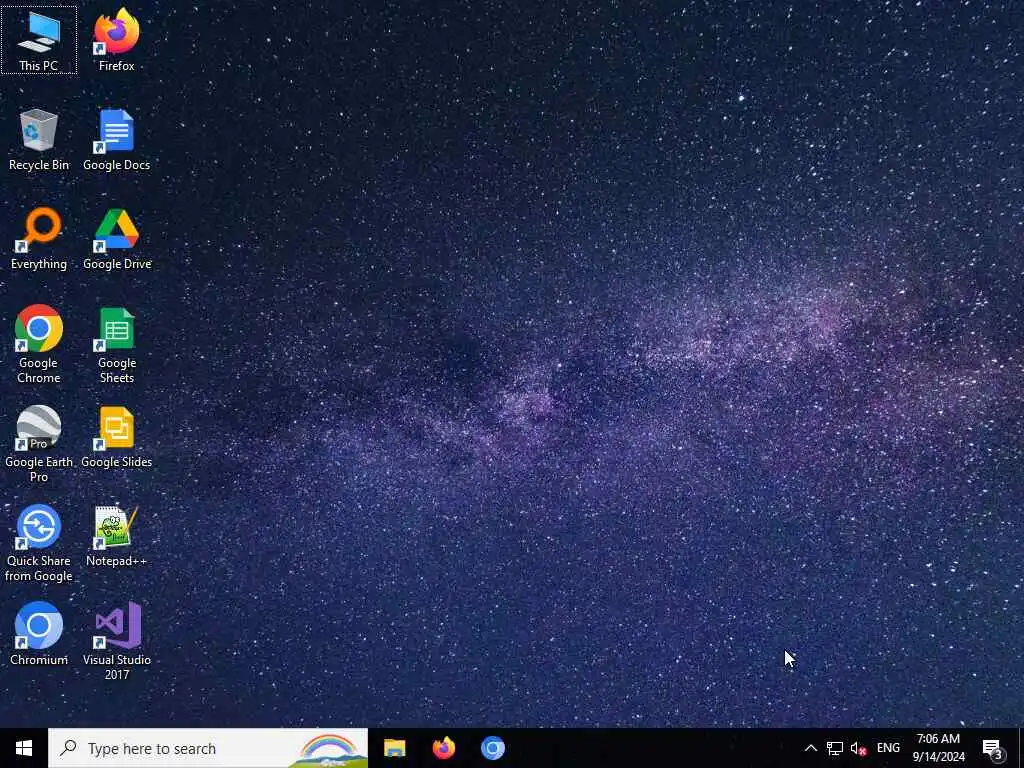Select the Firefox desktop shortcut
Image resolution: width=1024 pixels, height=768 pixels.
click(x=116, y=40)
